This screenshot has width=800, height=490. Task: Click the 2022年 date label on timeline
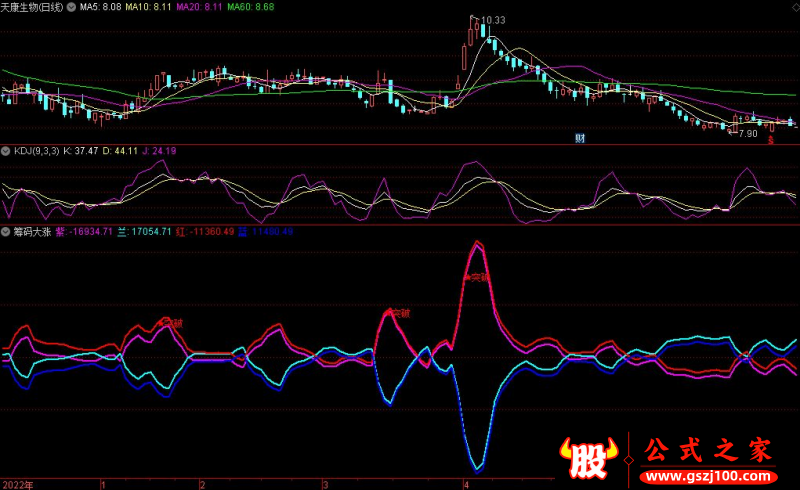click(x=18, y=483)
